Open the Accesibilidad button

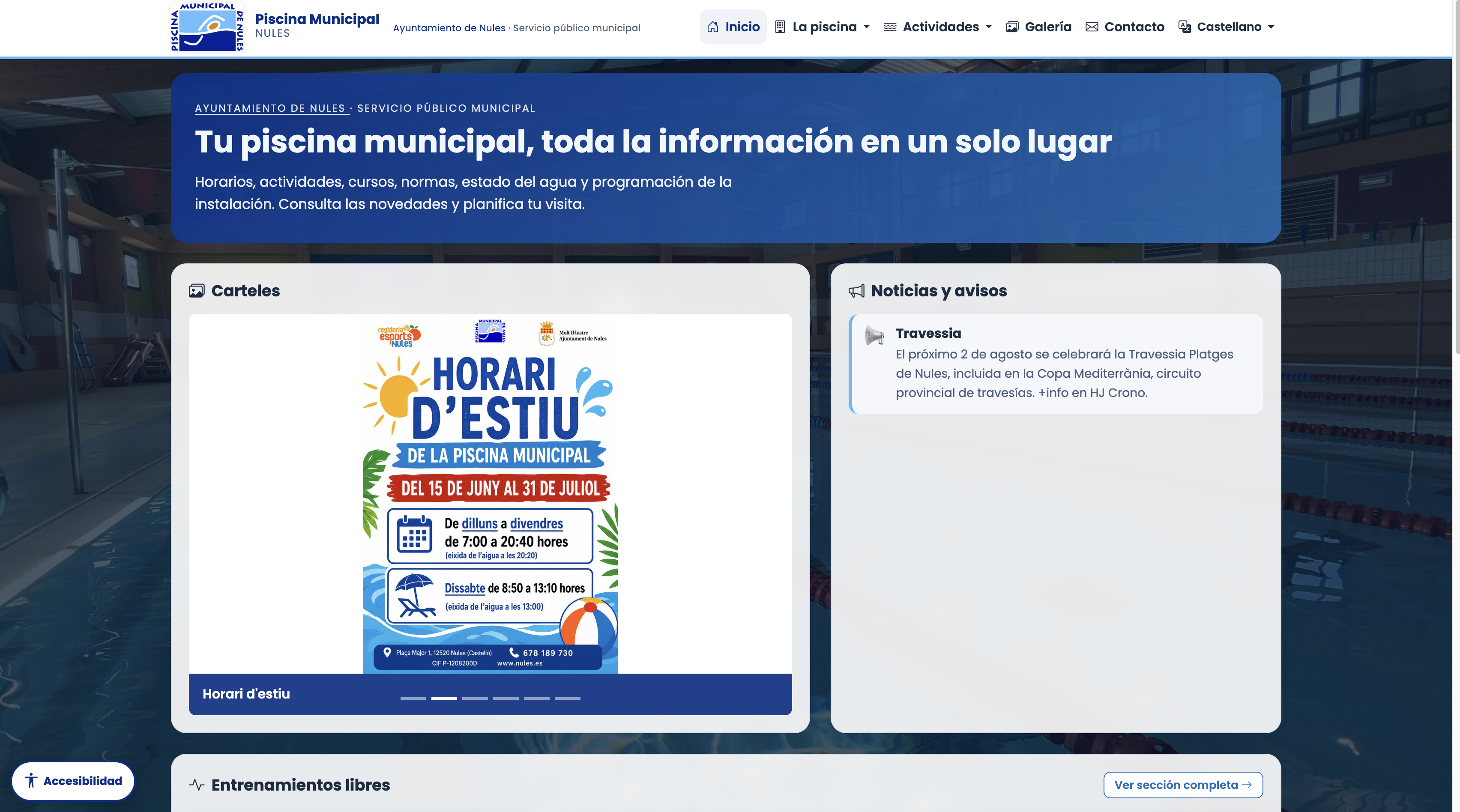point(73,781)
